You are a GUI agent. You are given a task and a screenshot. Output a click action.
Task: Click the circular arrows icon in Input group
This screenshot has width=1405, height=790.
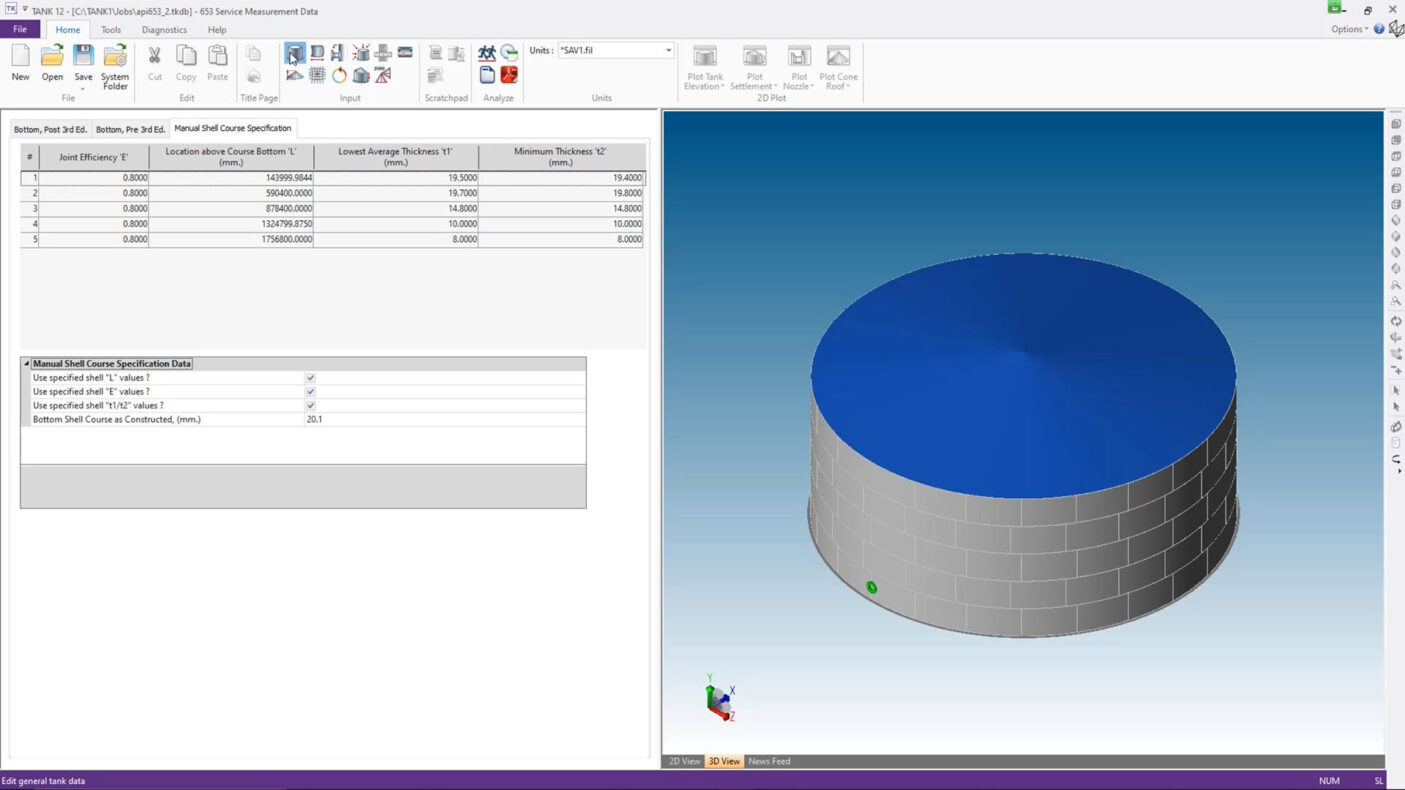coord(339,75)
